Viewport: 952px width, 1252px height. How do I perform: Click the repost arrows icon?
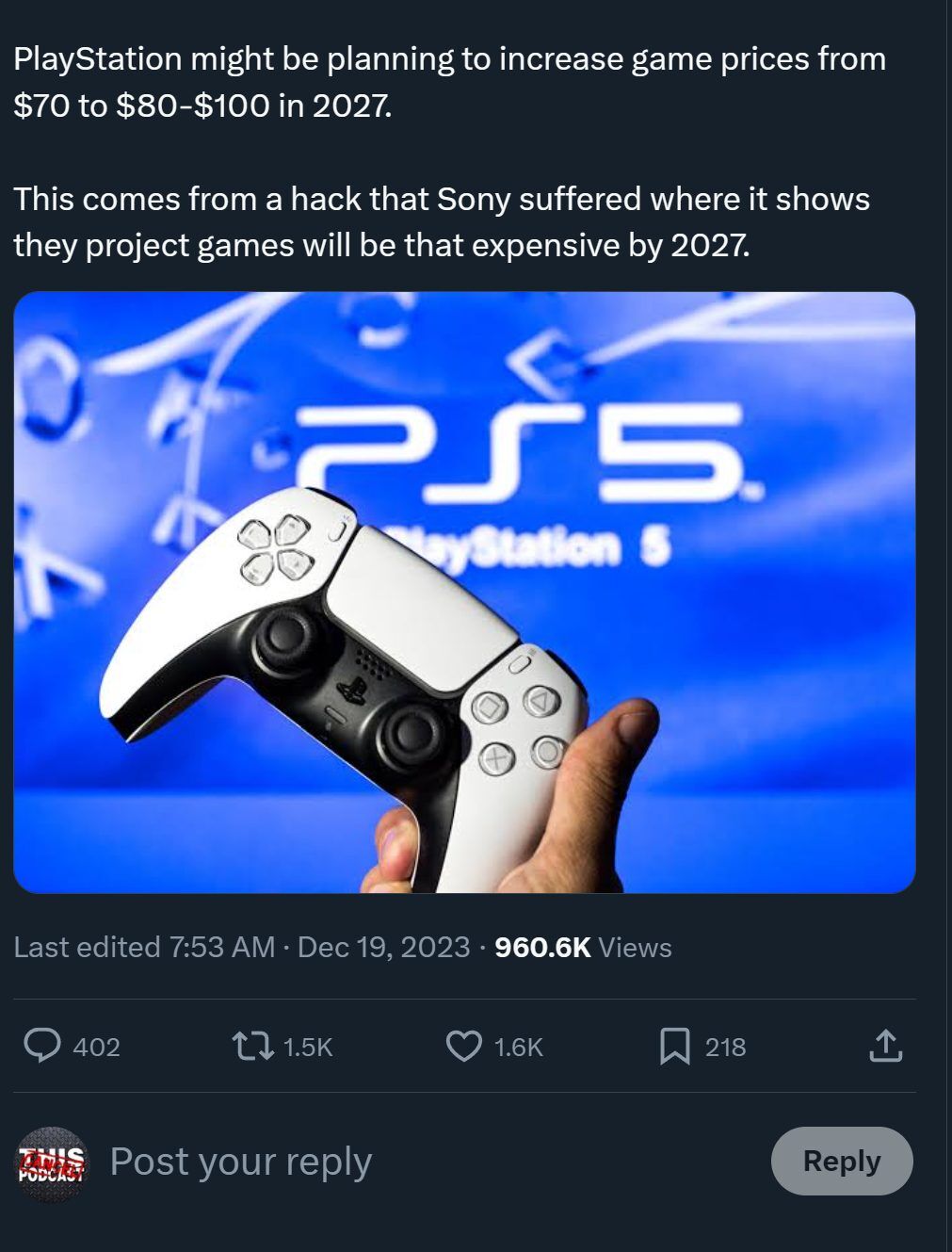click(253, 1046)
